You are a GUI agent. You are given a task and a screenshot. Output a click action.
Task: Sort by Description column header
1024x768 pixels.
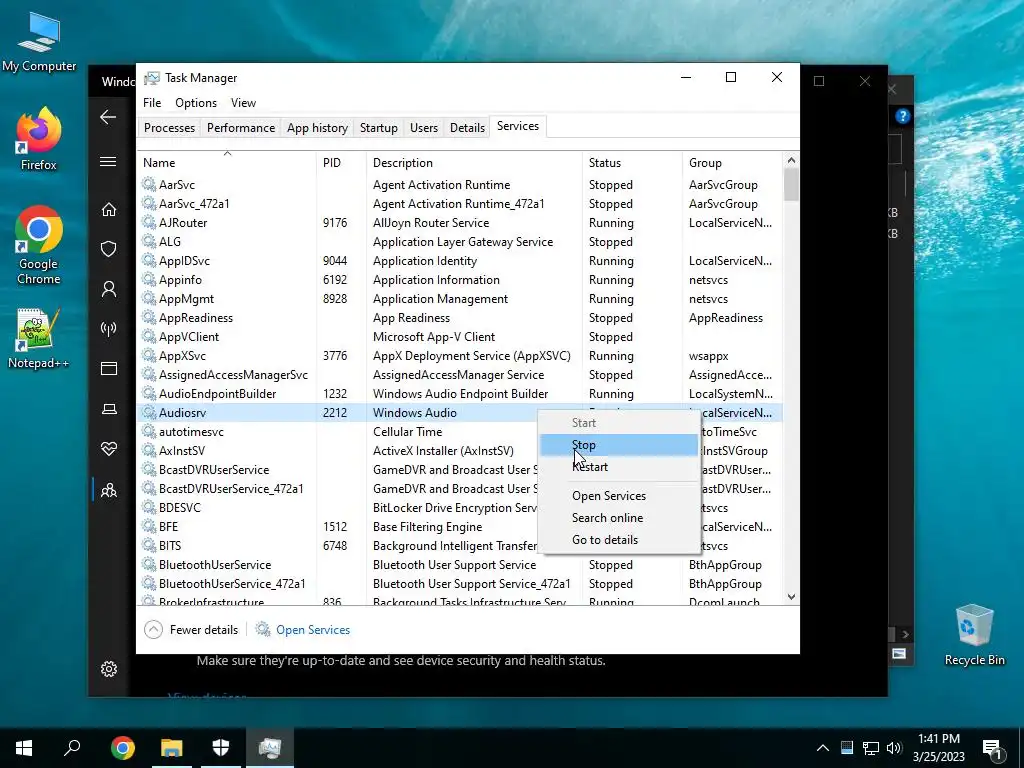[475, 163]
